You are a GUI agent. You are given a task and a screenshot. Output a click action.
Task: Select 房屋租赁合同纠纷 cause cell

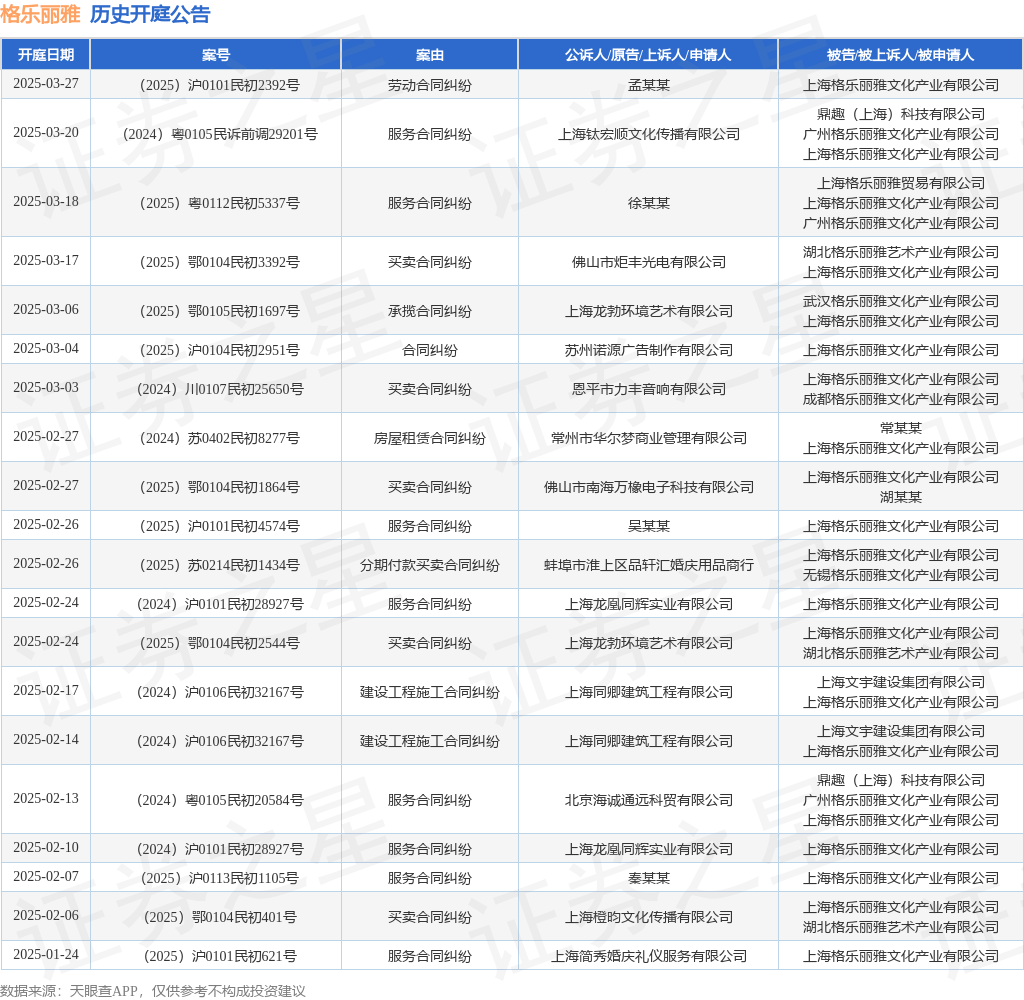tap(430, 438)
